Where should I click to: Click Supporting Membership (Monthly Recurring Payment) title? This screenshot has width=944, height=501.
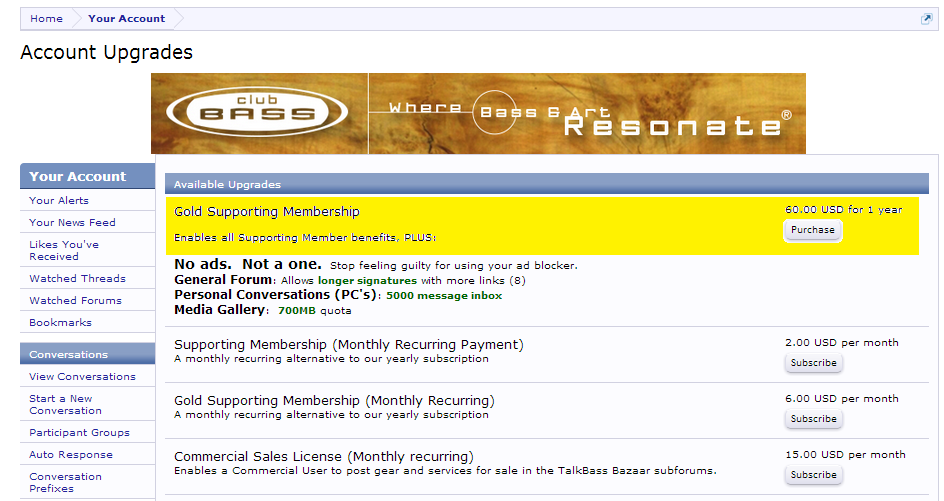point(349,344)
